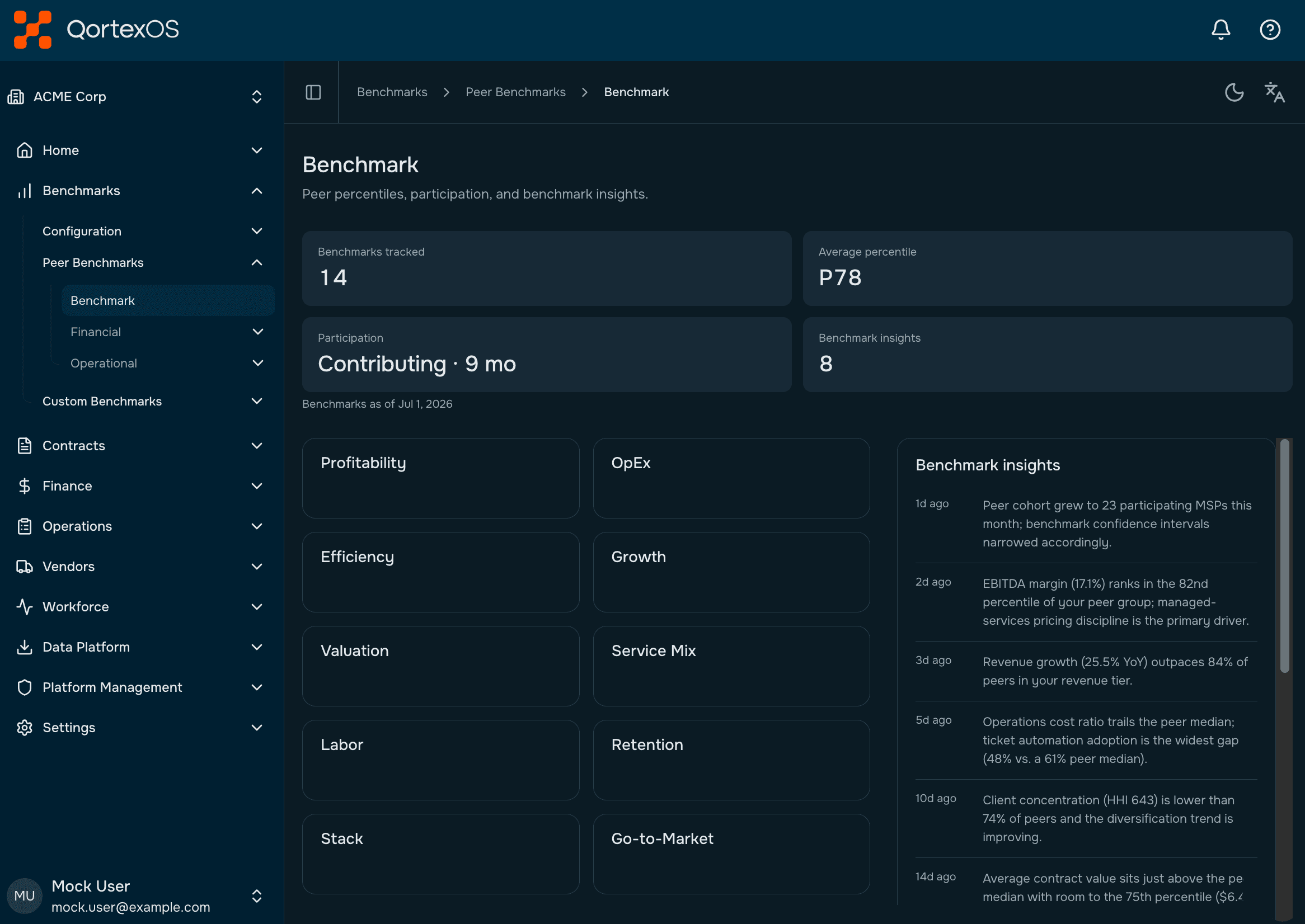Click the Revenue growth 25.5% insight

click(1115, 671)
